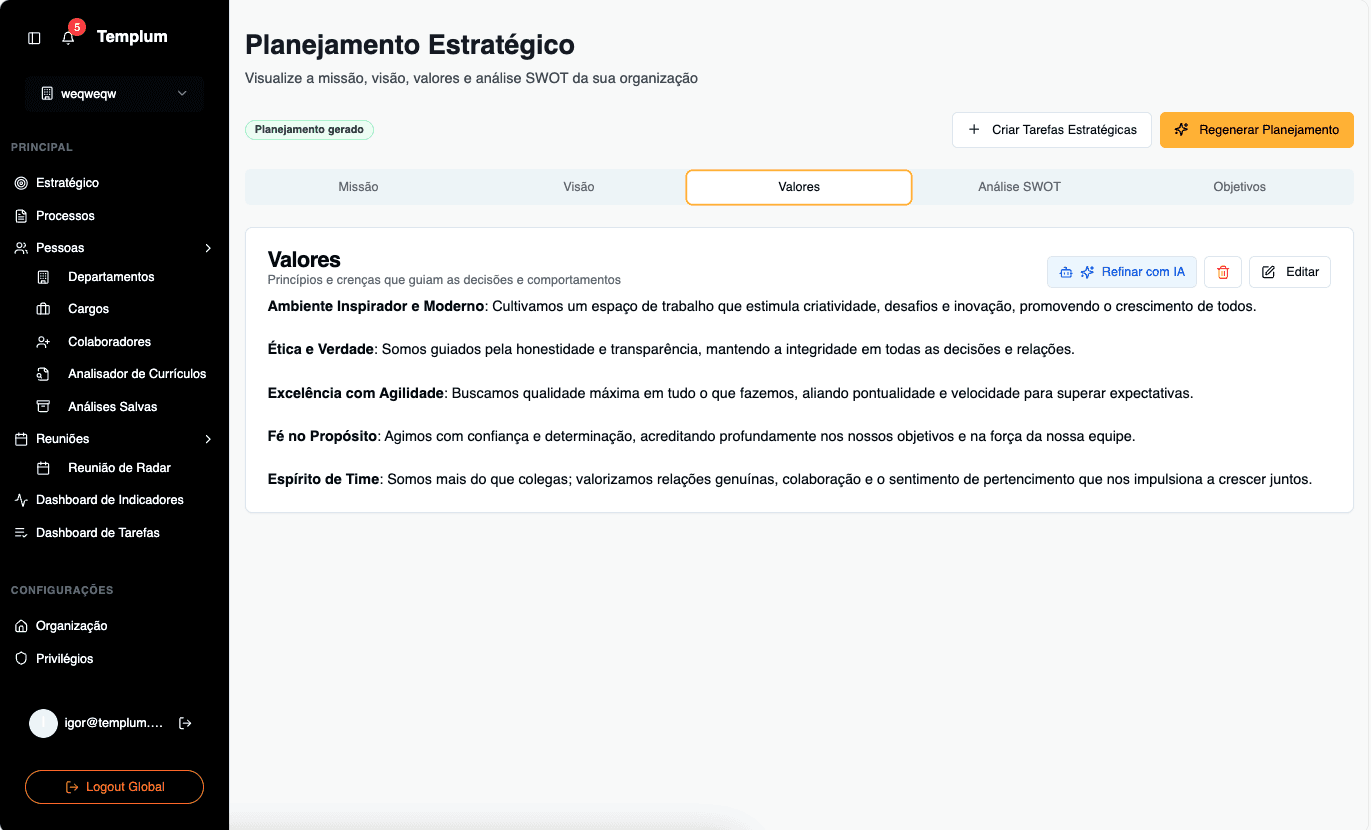Image resolution: width=1371 pixels, height=830 pixels.
Task: Click Regenerar Planejamento button
Action: point(1257,130)
